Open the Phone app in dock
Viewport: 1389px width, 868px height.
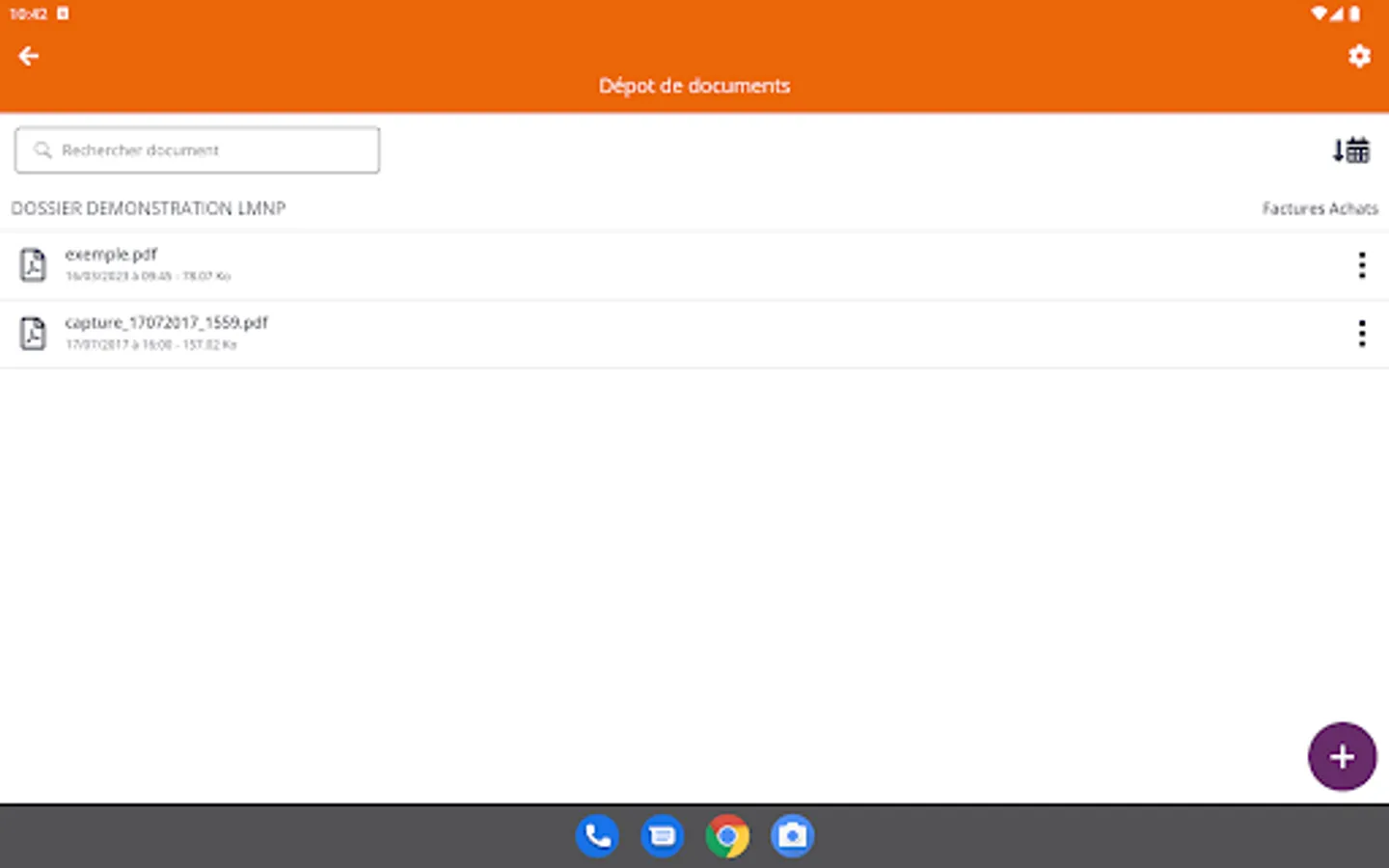pyautogui.click(x=597, y=836)
